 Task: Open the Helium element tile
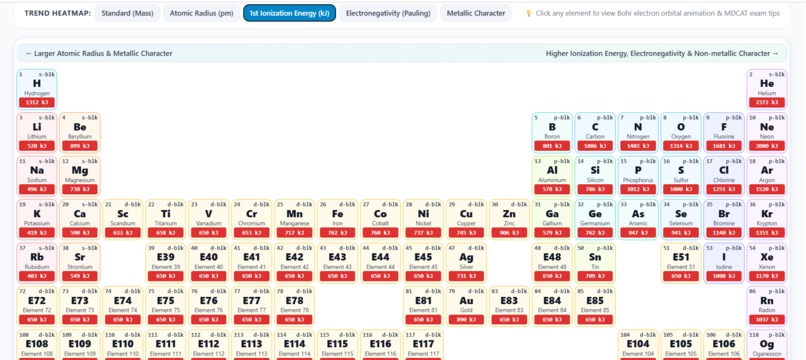tap(767, 90)
